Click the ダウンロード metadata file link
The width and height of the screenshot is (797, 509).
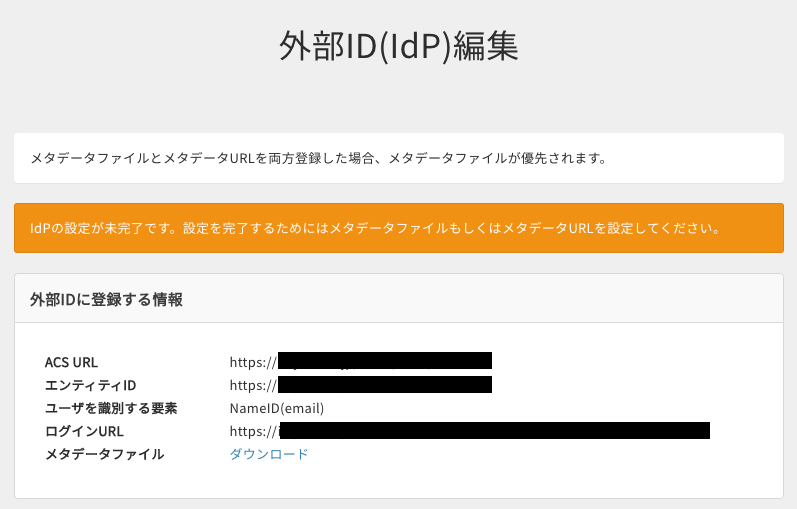pyautogui.click(x=268, y=454)
